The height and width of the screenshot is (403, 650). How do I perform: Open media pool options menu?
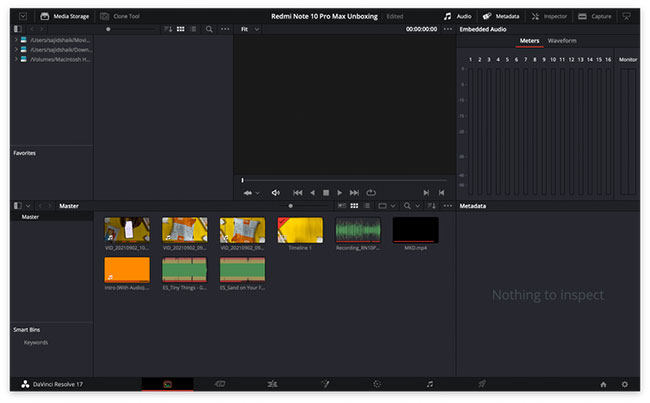(448, 206)
